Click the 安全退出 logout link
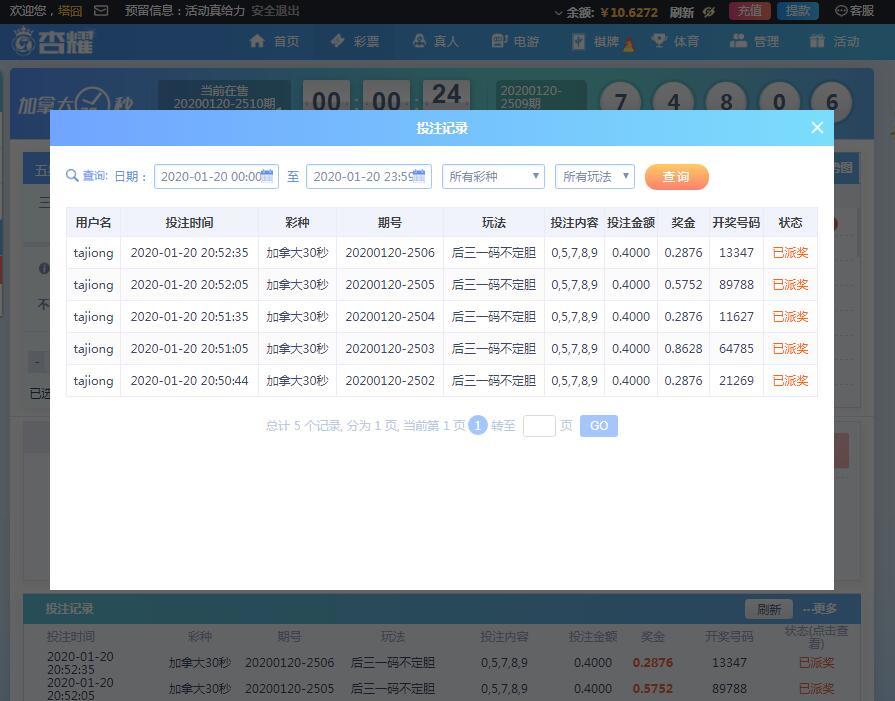Screen dimensions: 895x701 (275, 11)
